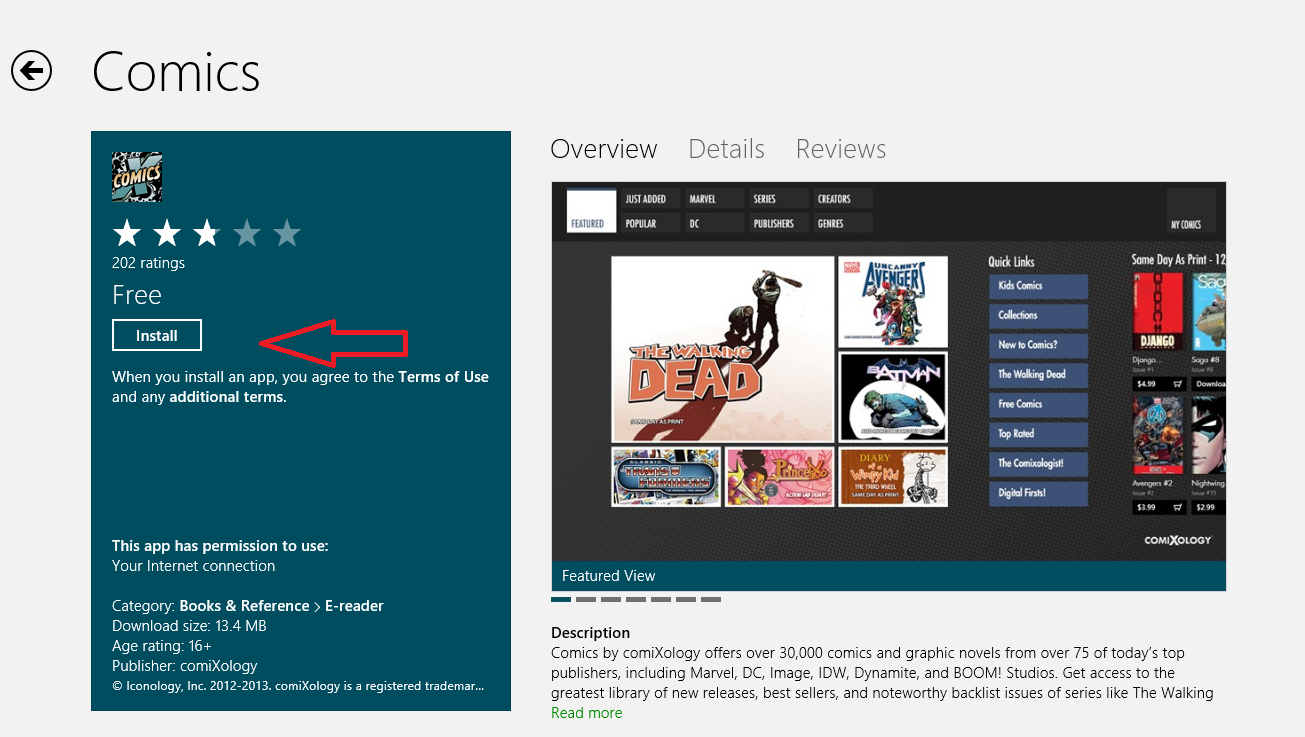
Task: Select the second screenshot page indicator
Action: click(x=586, y=600)
